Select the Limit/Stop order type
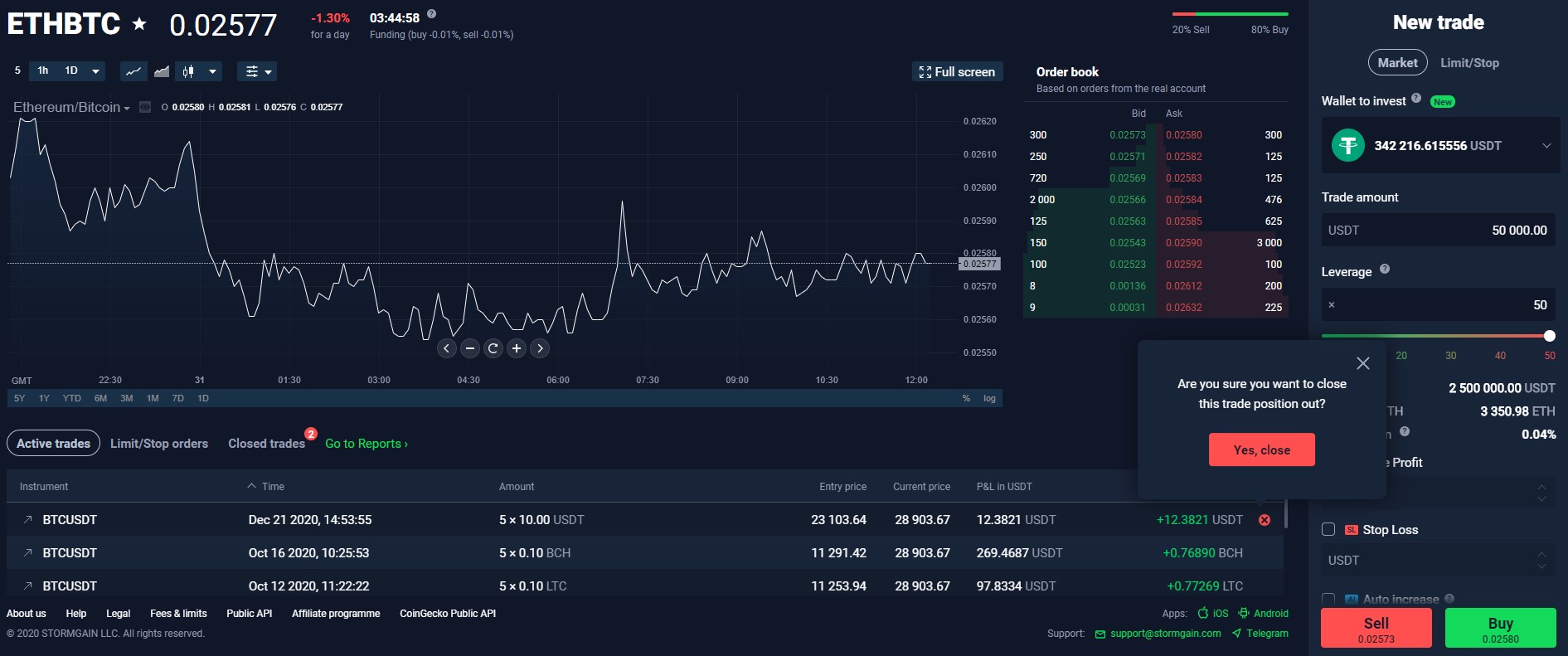Viewport: 1568px width, 656px height. coord(1469,63)
